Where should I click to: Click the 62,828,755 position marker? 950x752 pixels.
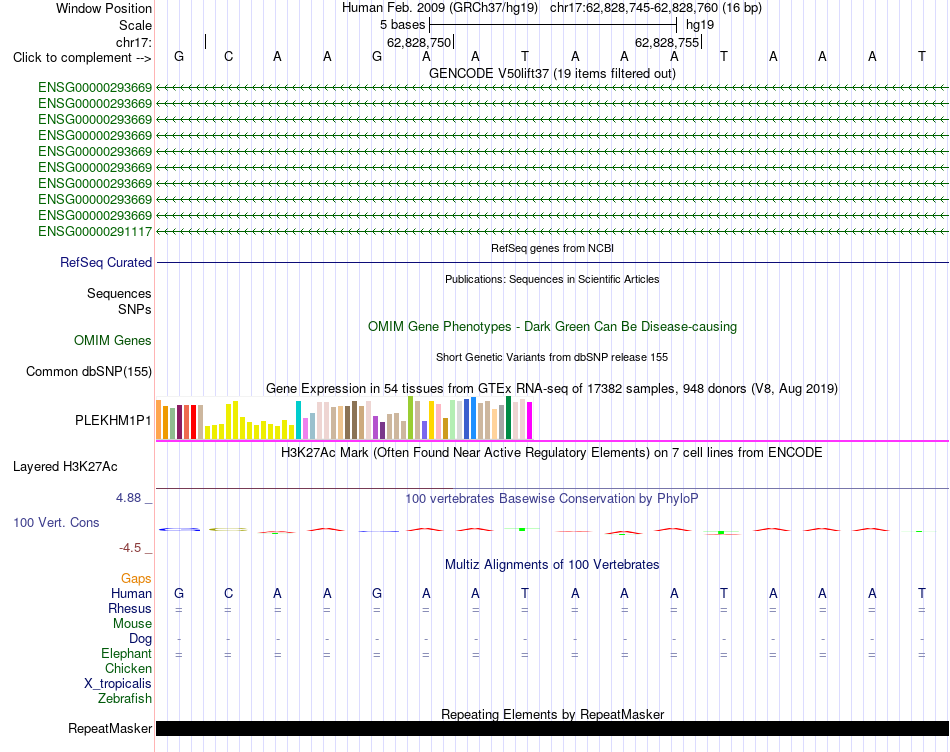[667, 42]
